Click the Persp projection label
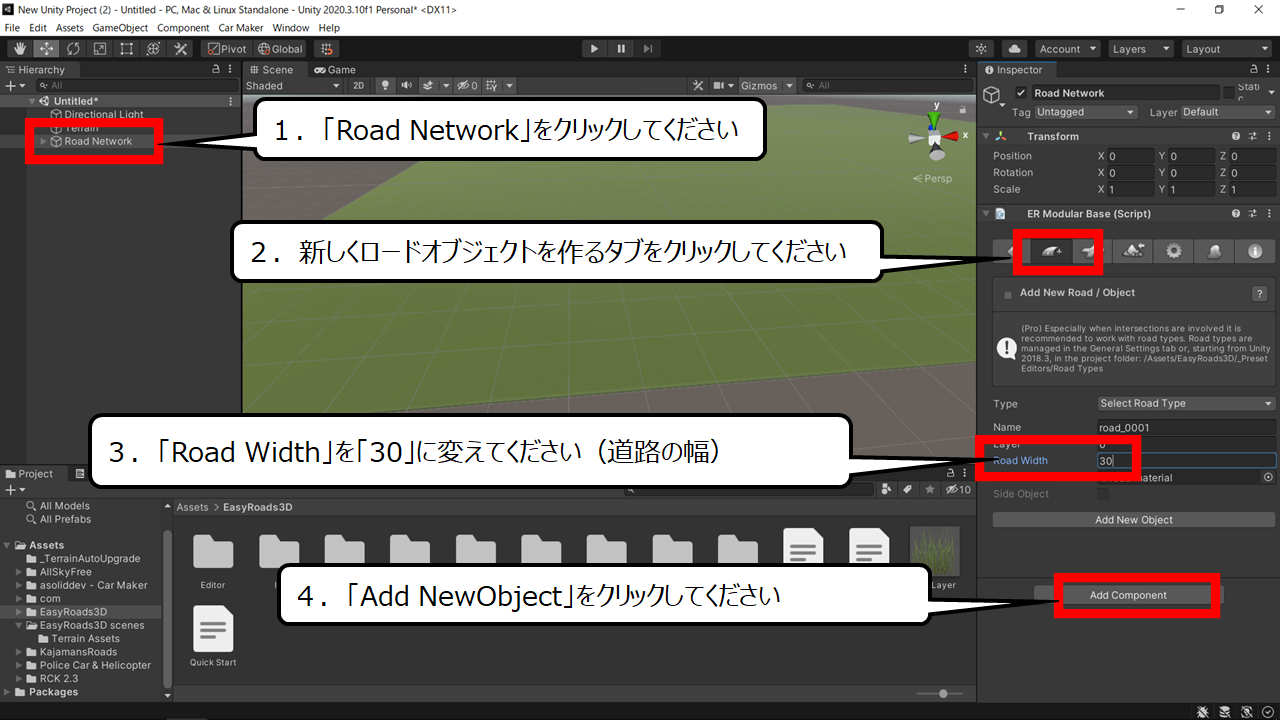The height and width of the screenshot is (720, 1280). tap(931, 178)
